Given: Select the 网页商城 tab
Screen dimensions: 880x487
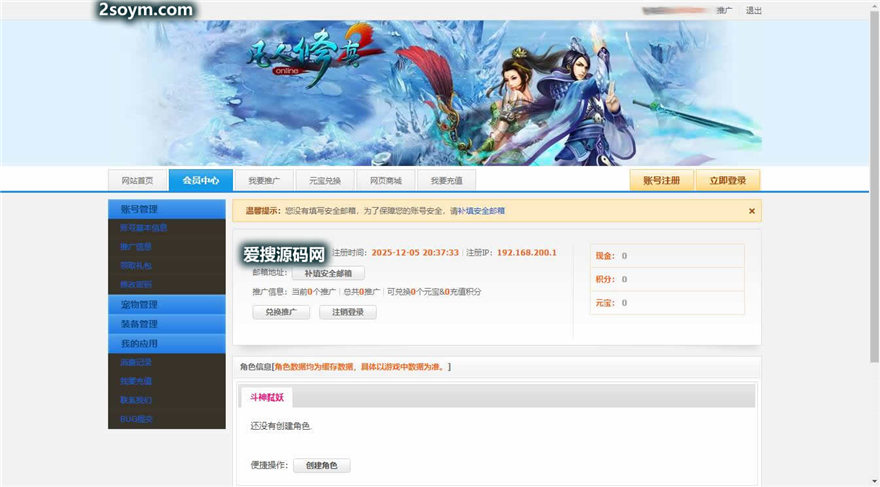Looking at the screenshot, I should [x=385, y=181].
